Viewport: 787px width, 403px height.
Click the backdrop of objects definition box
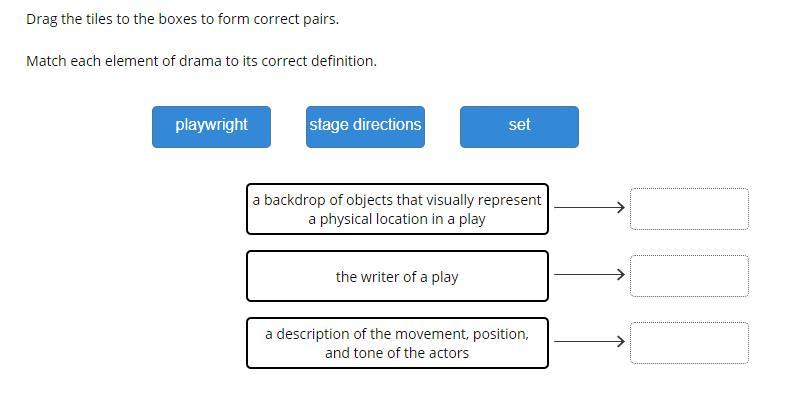[397, 209]
